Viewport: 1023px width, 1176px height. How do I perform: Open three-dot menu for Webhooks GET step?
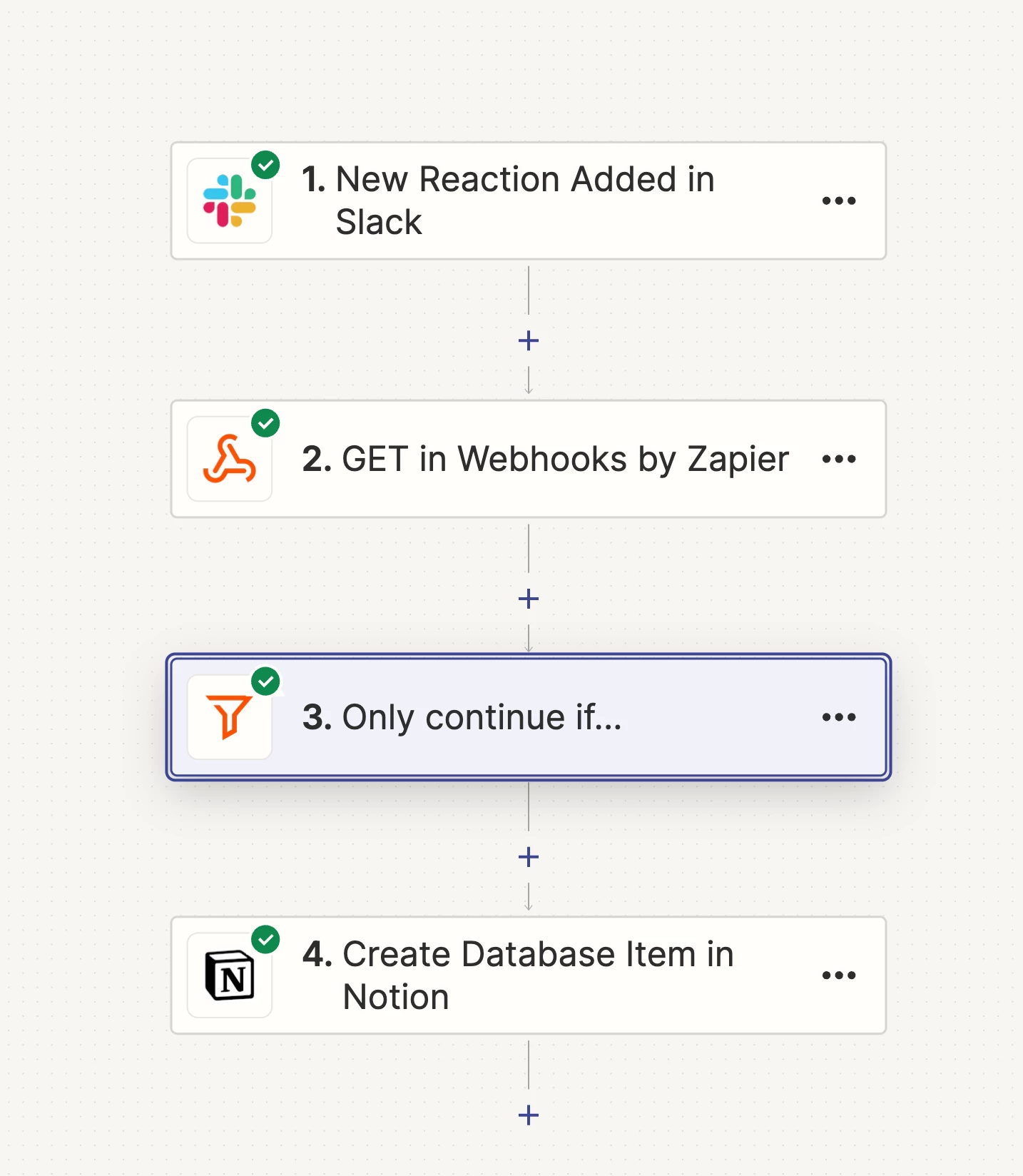pyautogui.click(x=838, y=459)
